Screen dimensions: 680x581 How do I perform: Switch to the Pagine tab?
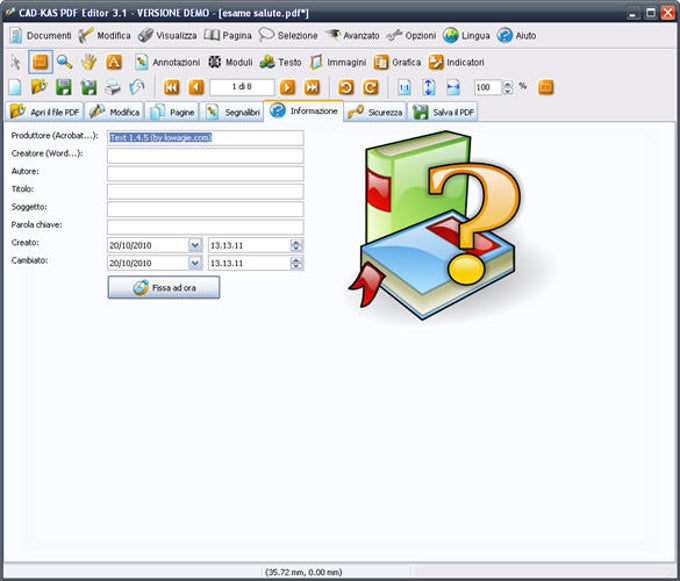click(172, 112)
